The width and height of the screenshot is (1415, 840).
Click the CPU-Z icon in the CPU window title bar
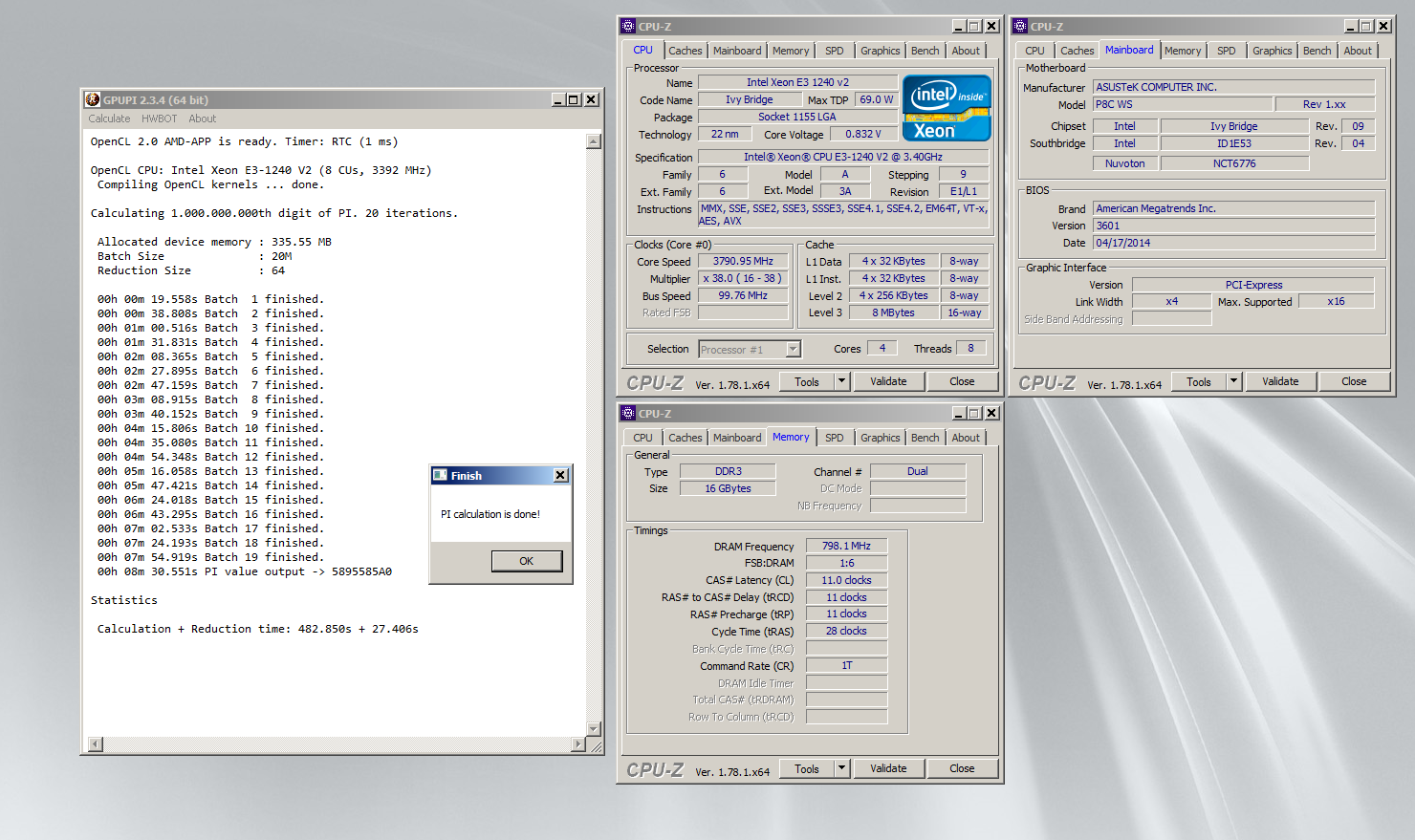(x=628, y=26)
